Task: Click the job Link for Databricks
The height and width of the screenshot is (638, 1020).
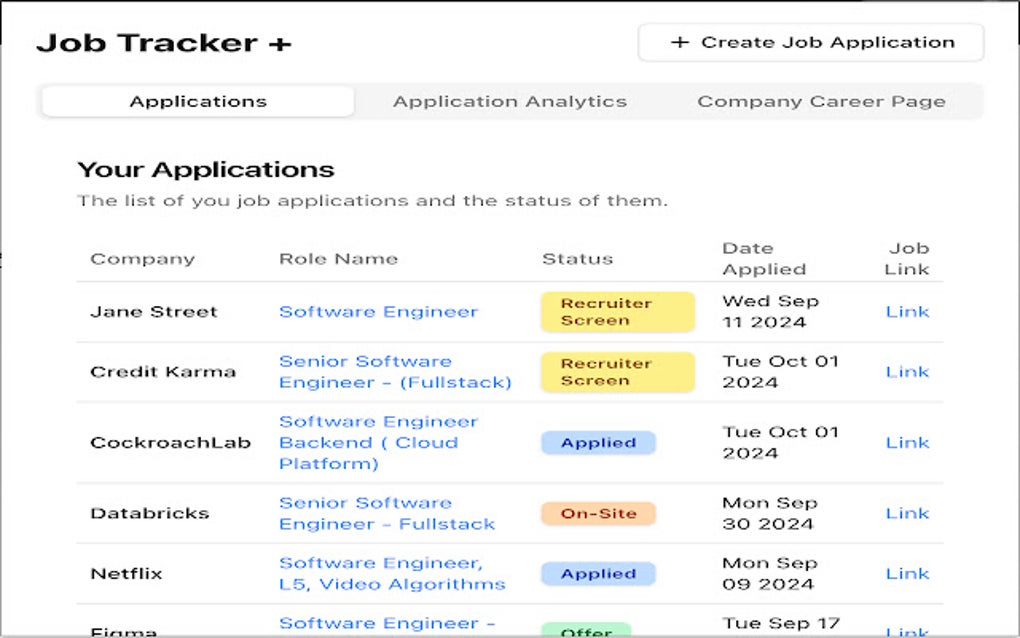Action: point(907,512)
